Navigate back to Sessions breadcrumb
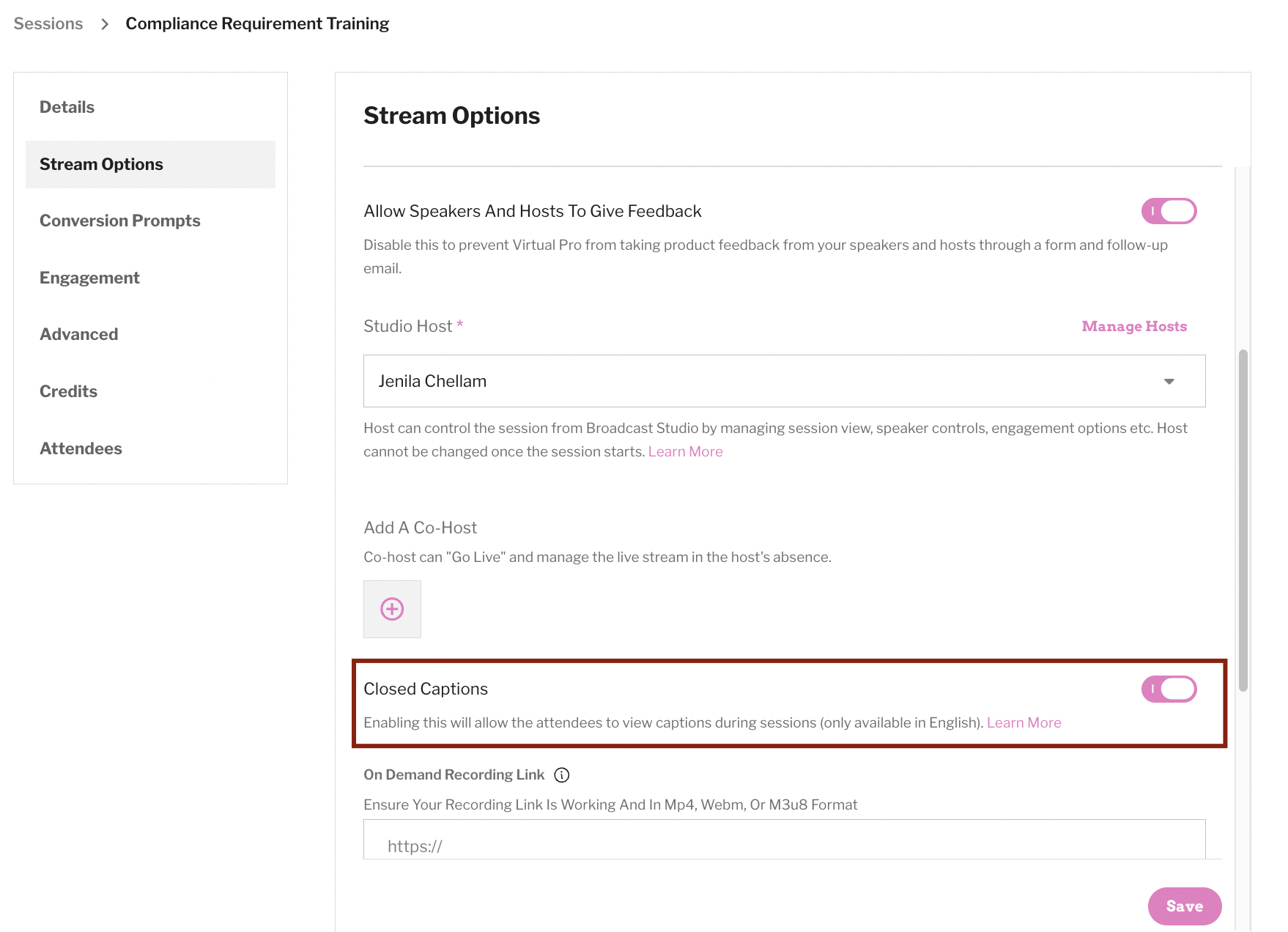The width and height of the screenshot is (1288, 932). (x=48, y=23)
